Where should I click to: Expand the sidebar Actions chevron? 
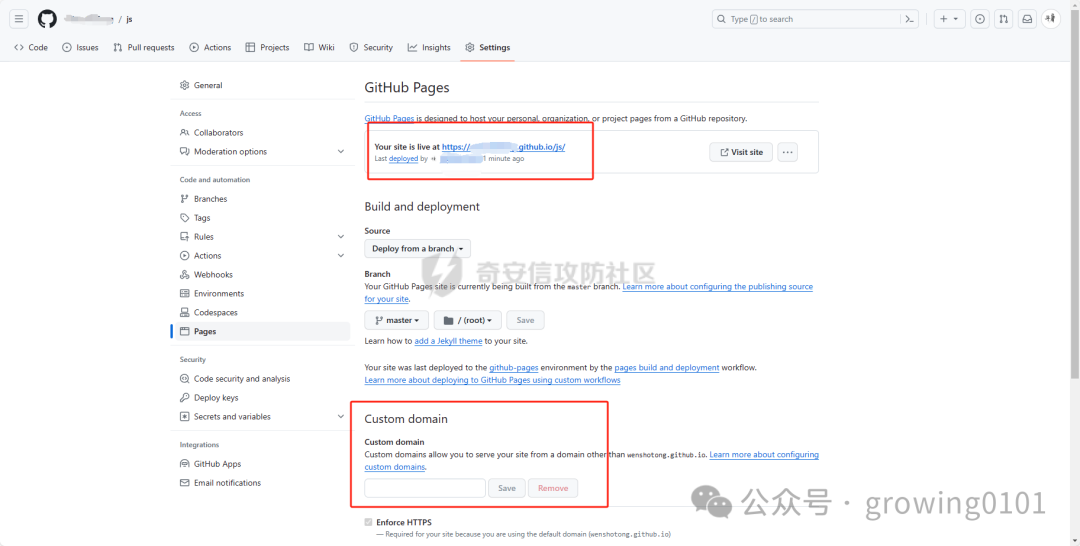point(341,255)
